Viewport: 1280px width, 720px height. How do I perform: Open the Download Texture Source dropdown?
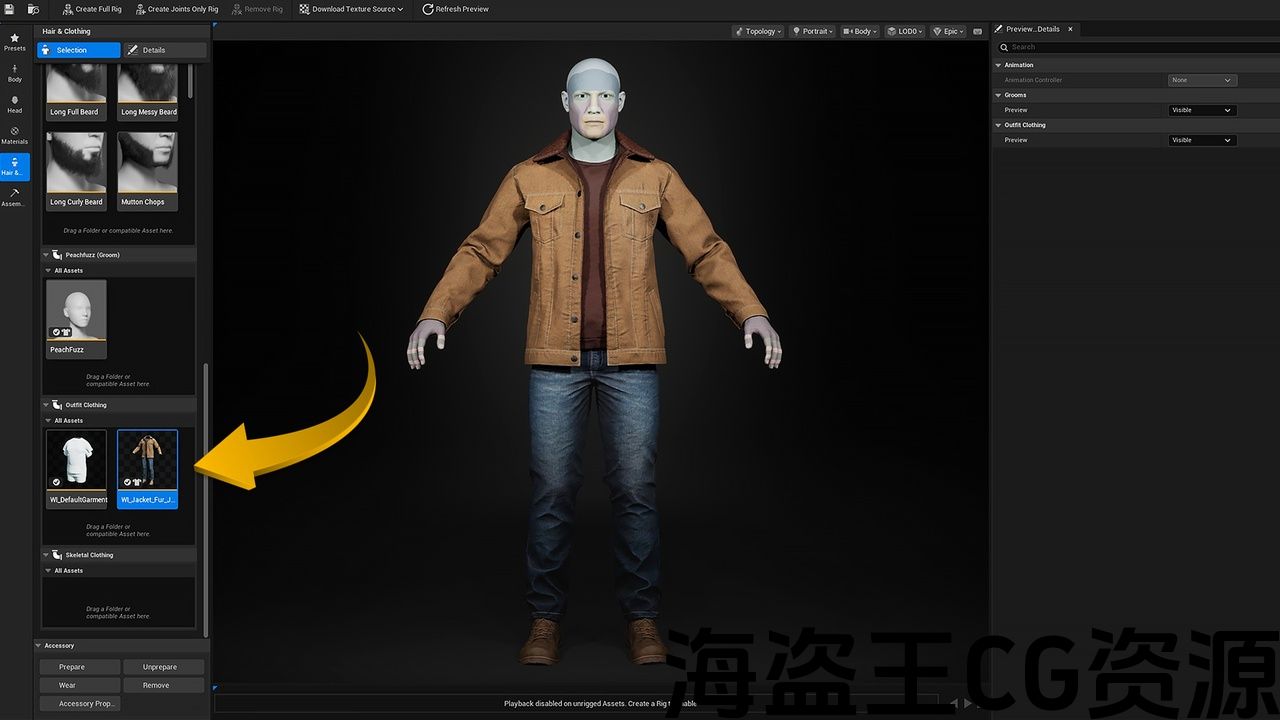point(351,9)
